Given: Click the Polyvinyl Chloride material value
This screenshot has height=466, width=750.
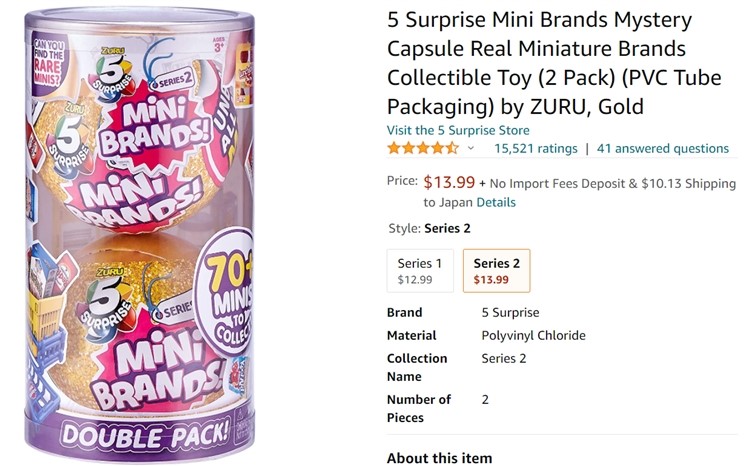Looking at the screenshot, I should coord(533,335).
